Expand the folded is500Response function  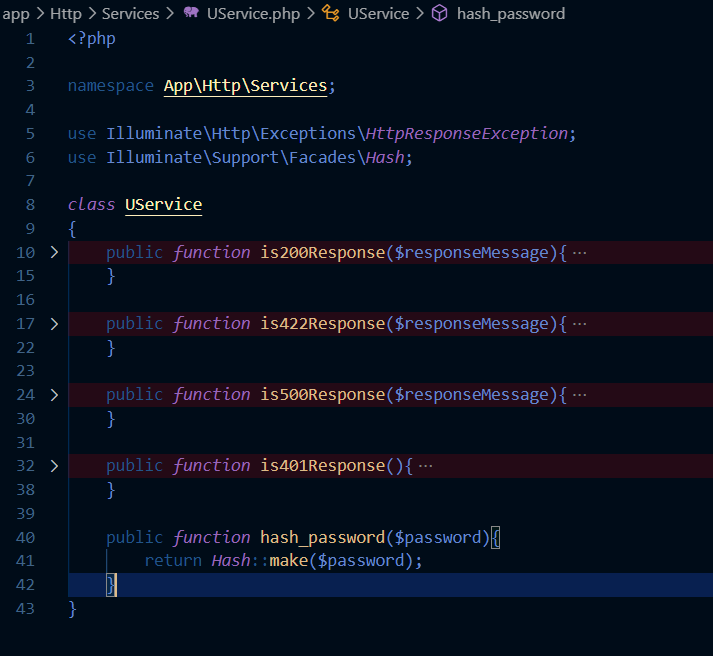pos(54,395)
